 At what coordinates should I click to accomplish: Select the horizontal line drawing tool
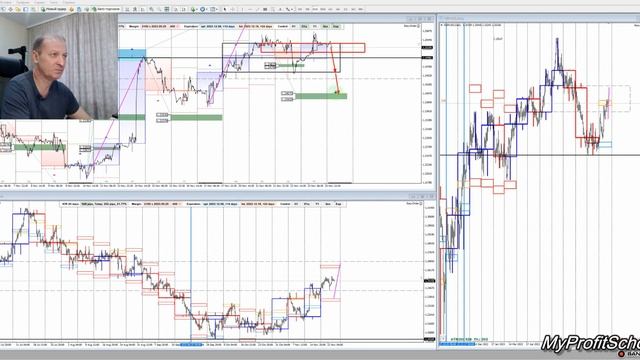250,9
